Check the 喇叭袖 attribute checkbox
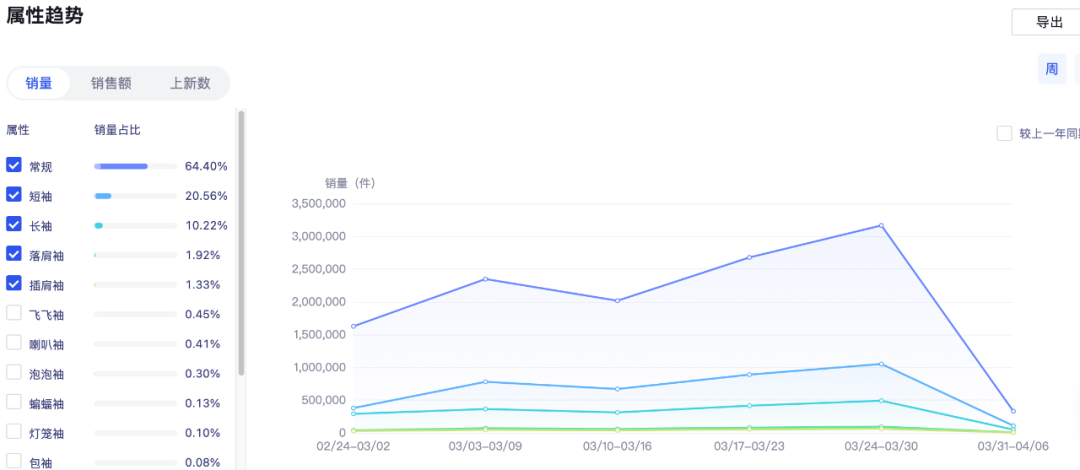Viewport: 1080px width, 470px height. point(14,343)
